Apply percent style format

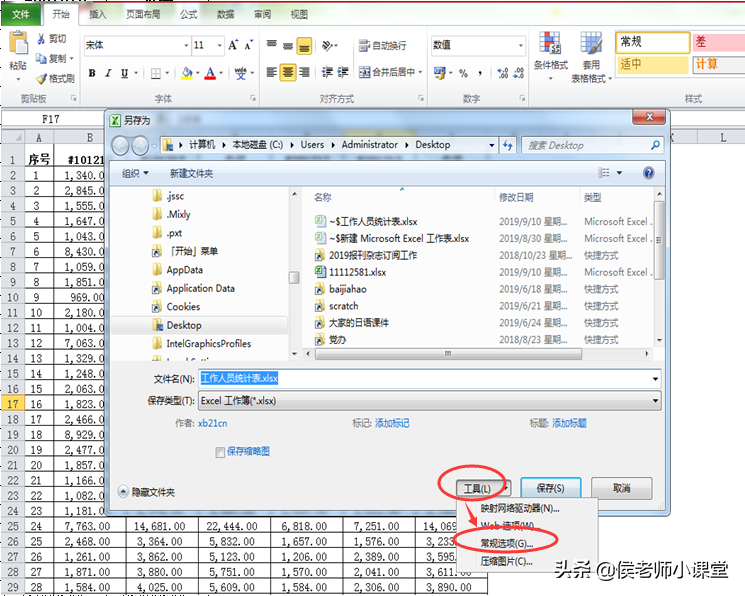(x=464, y=73)
